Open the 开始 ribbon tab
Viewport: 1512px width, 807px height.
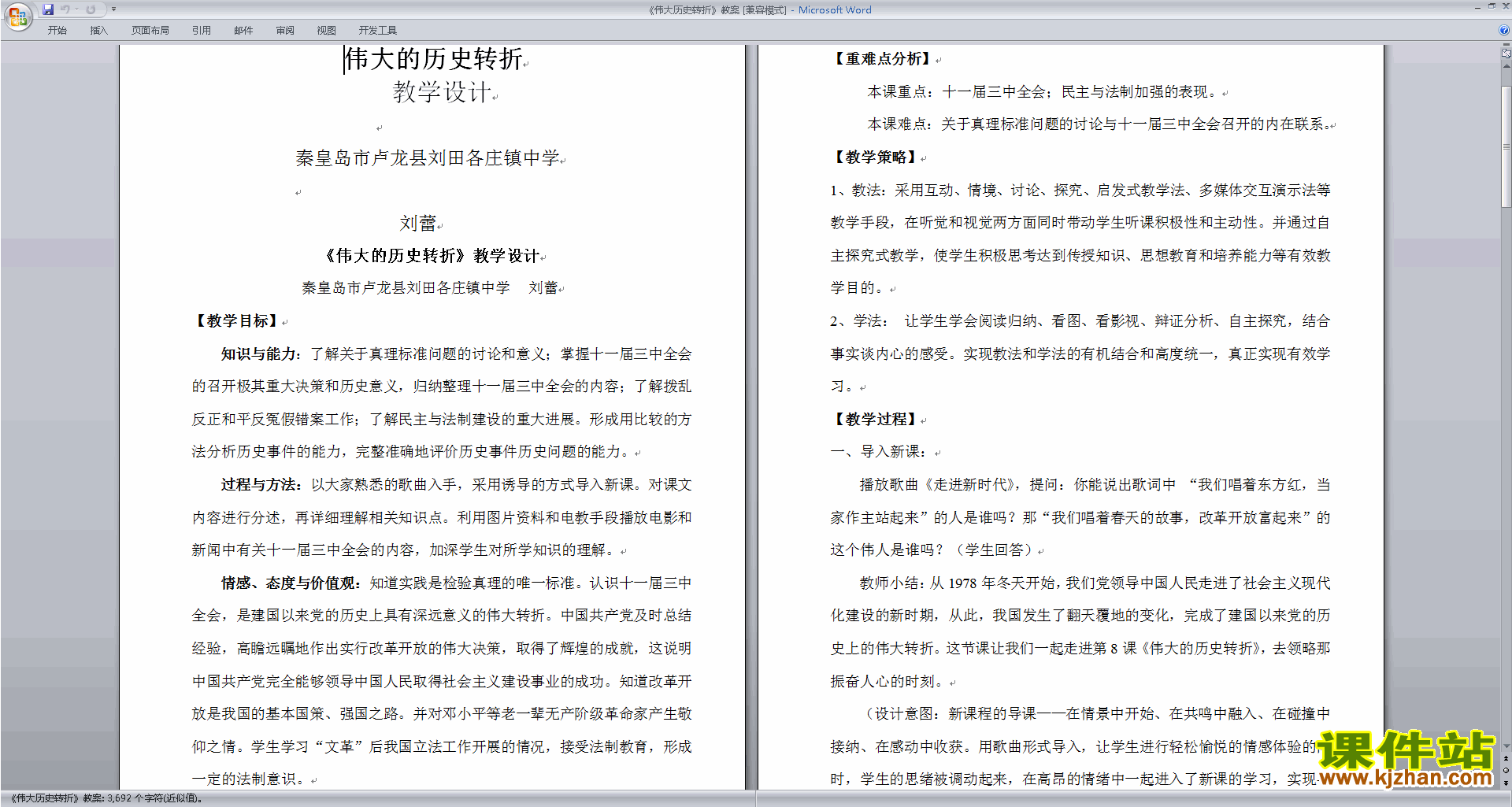(57, 30)
